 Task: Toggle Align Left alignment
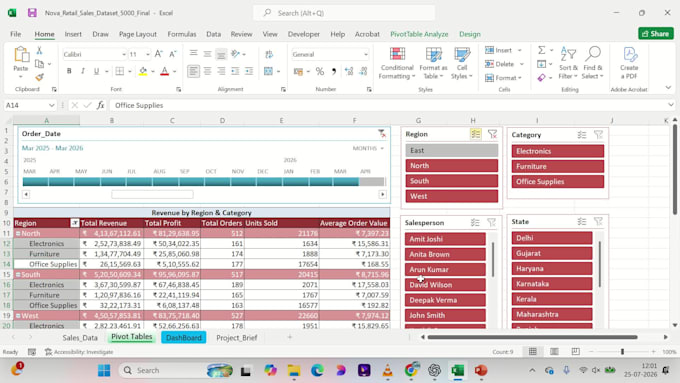[193, 71]
